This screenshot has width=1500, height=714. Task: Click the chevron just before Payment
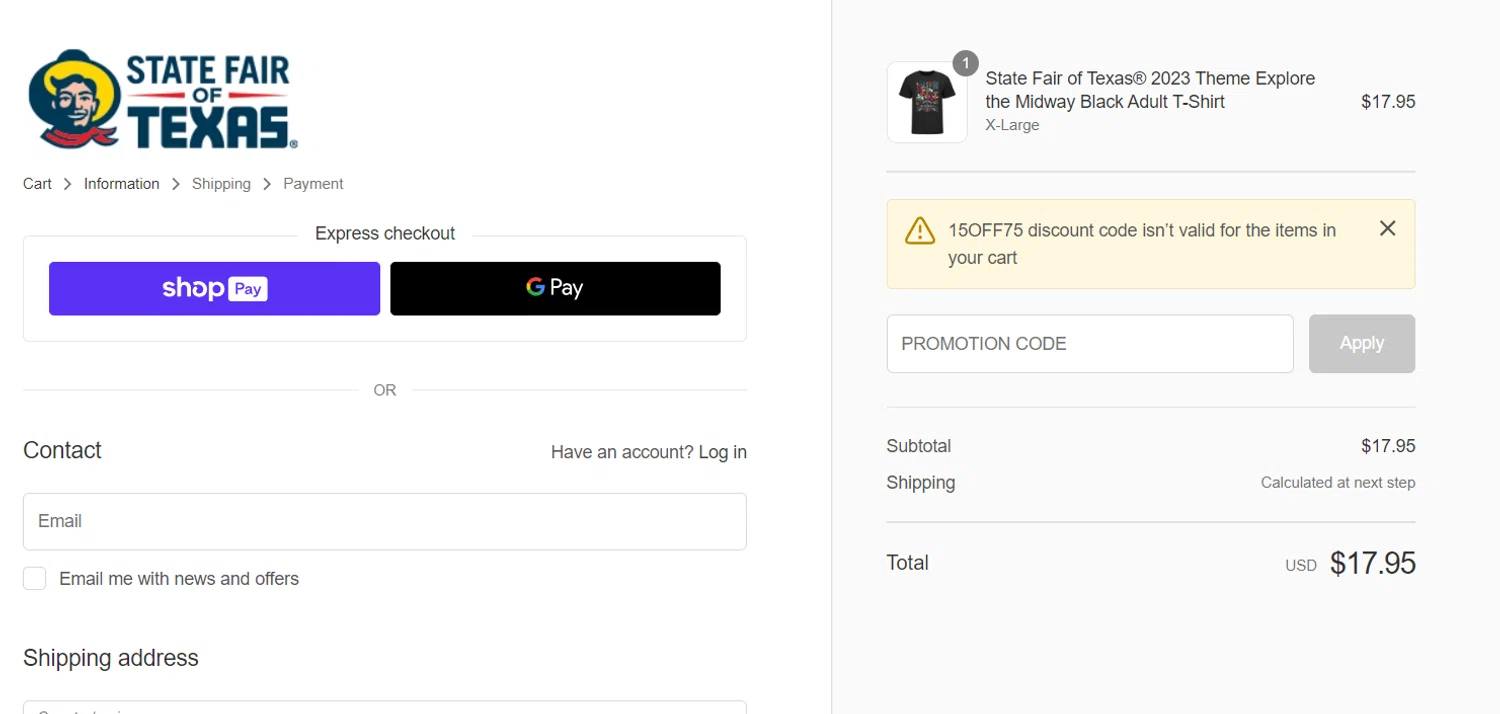click(x=267, y=184)
